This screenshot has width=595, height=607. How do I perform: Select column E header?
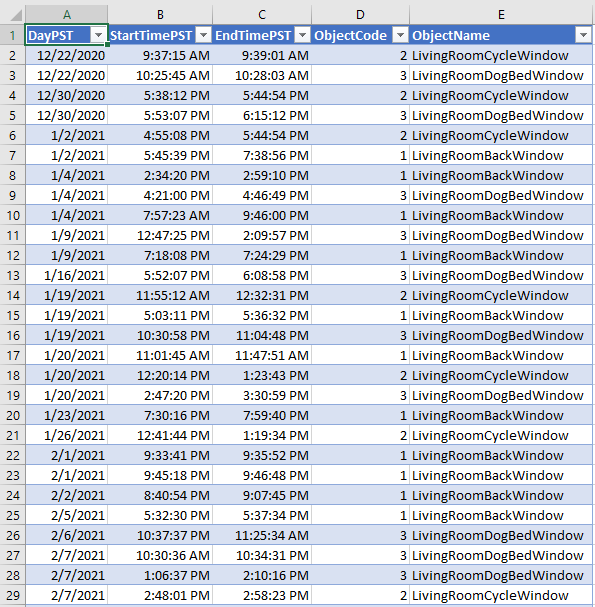click(x=501, y=15)
